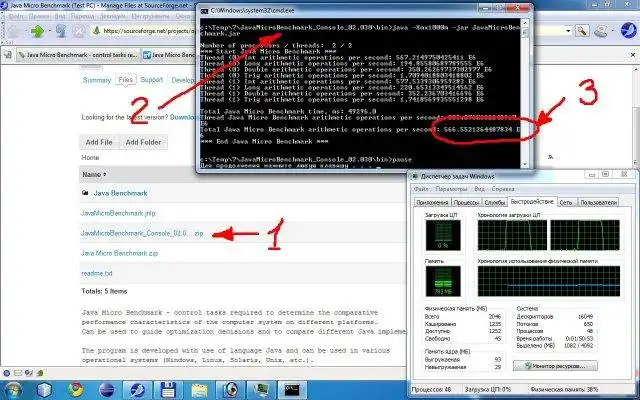The height and width of the screenshot is (400, 640).
Task: Open back button history dropdown arrow
Action: point(25,31)
